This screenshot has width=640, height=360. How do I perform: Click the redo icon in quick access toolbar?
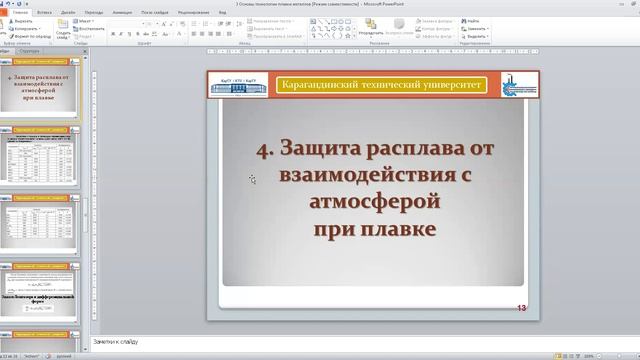[x=19, y=4]
